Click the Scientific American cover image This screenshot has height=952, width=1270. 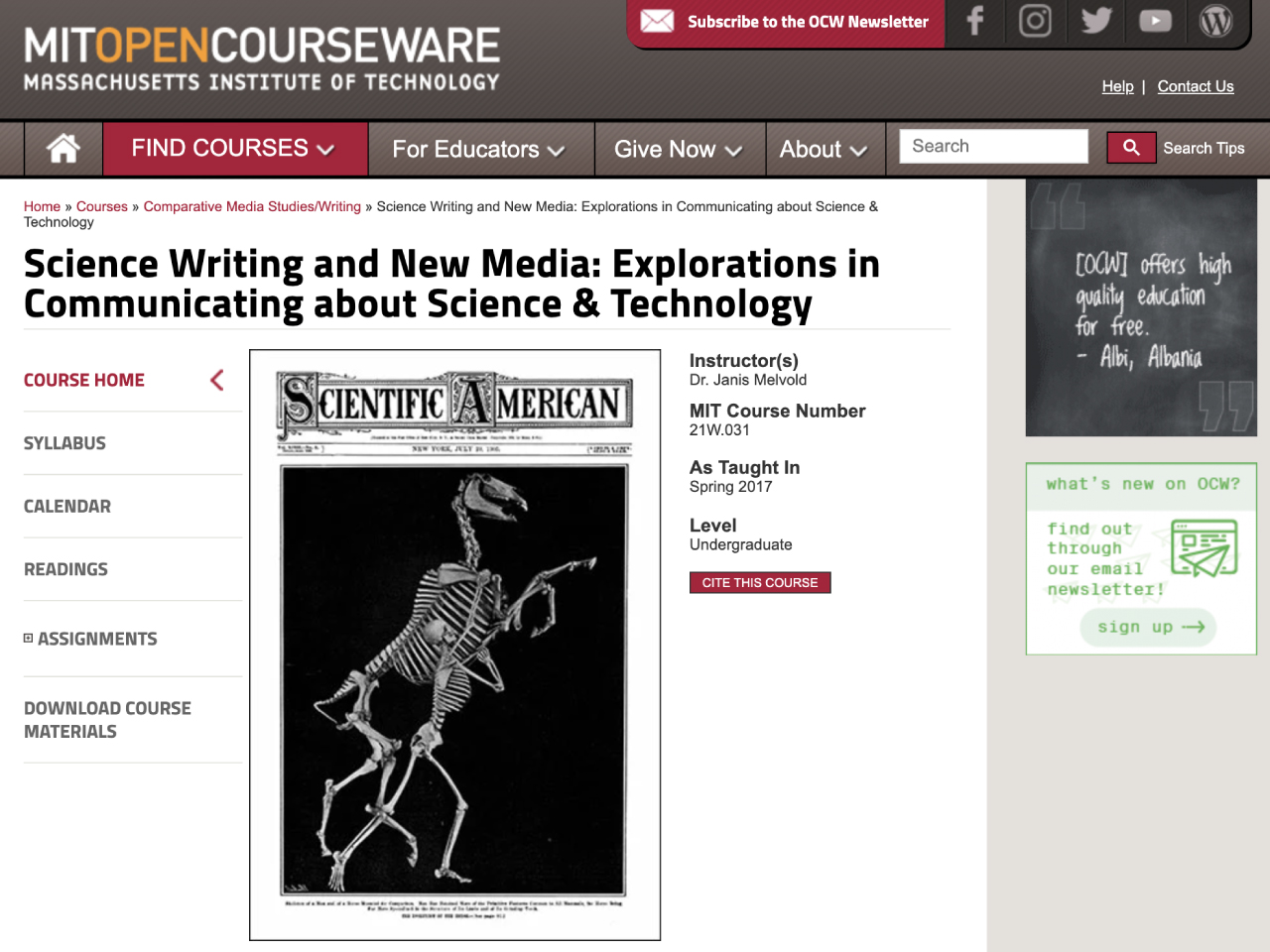(x=454, y=645)
